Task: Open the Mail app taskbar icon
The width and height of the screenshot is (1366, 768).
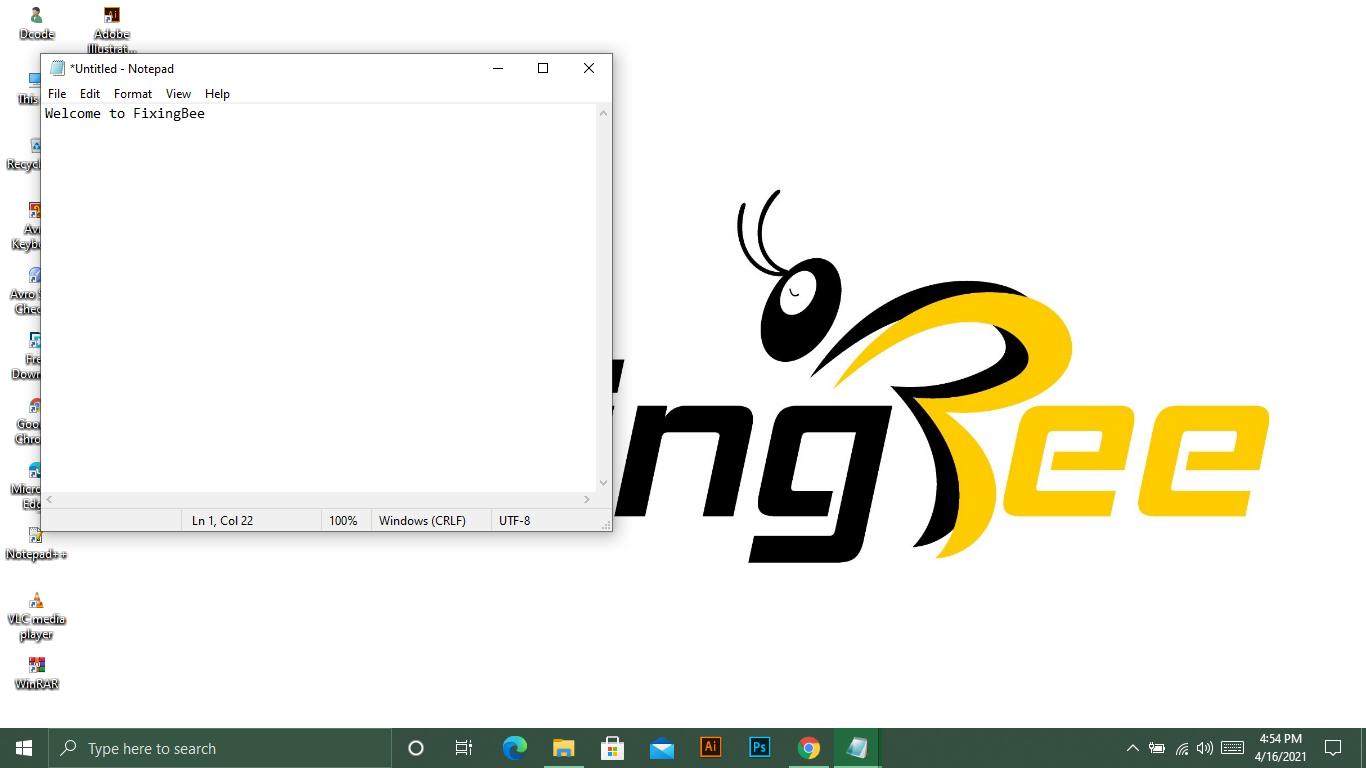Action: (662, 748)
